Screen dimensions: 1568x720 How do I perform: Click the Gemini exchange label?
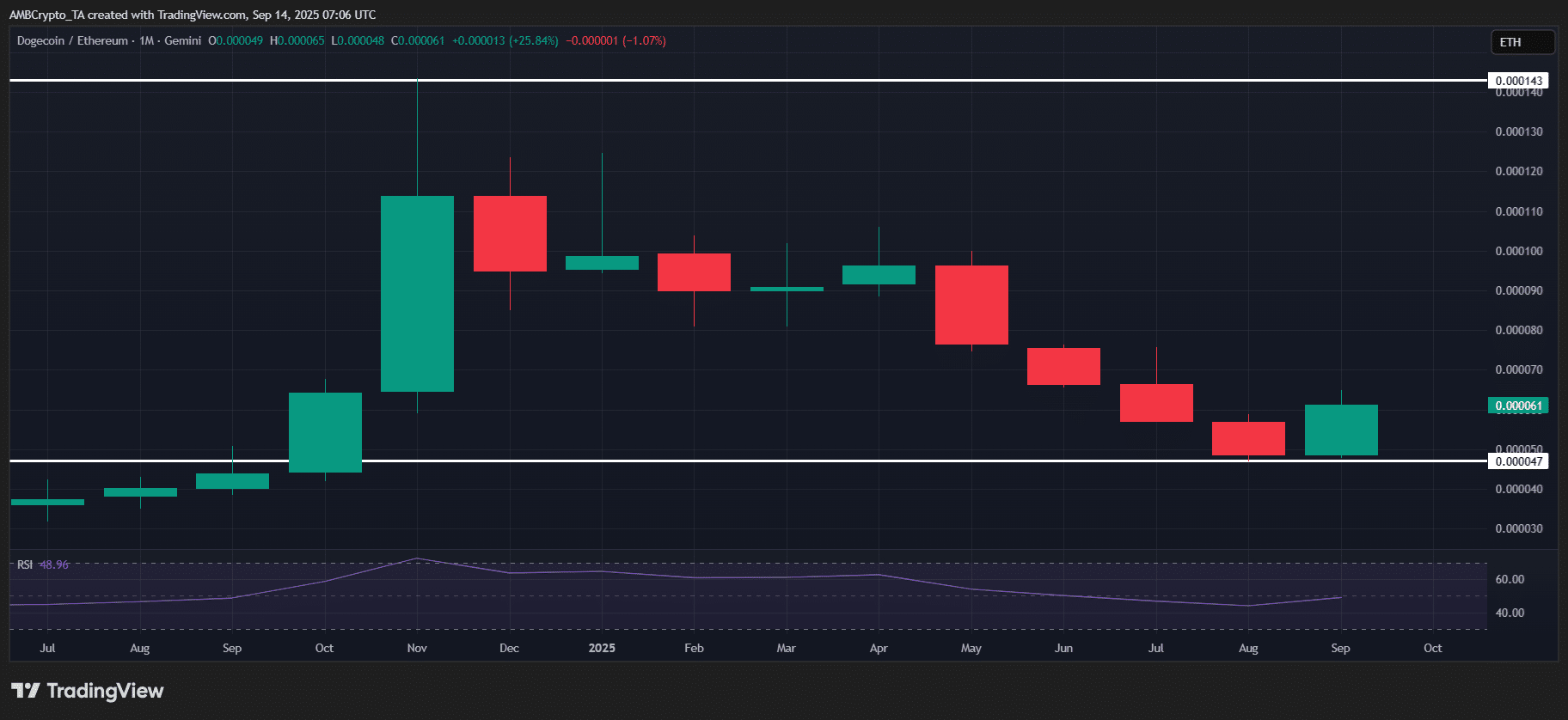182,40
